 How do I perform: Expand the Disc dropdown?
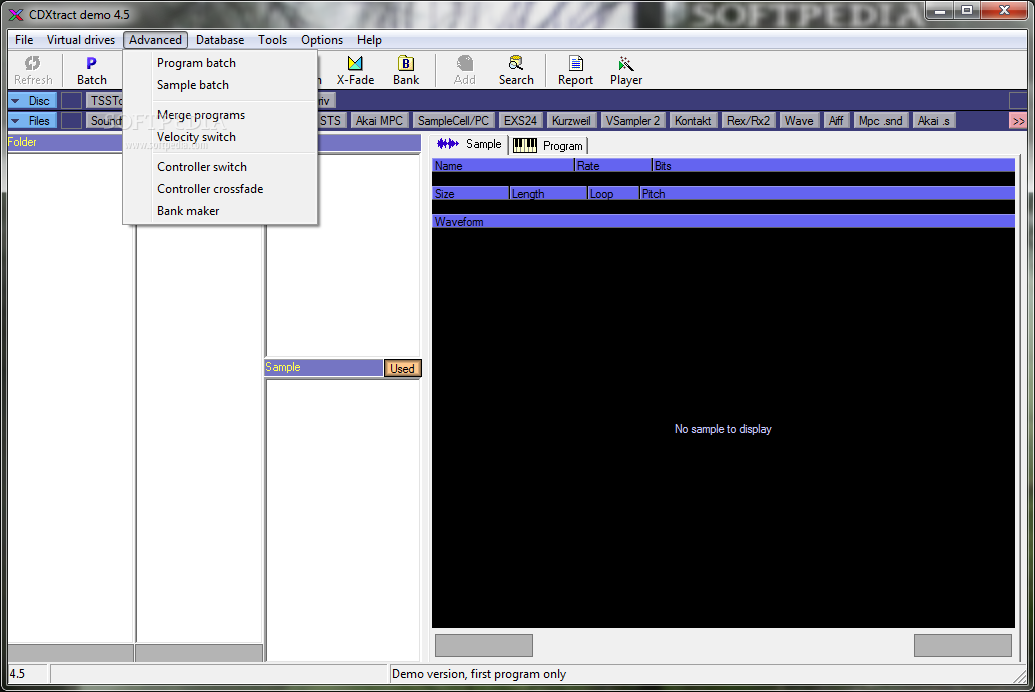(32, 101)
